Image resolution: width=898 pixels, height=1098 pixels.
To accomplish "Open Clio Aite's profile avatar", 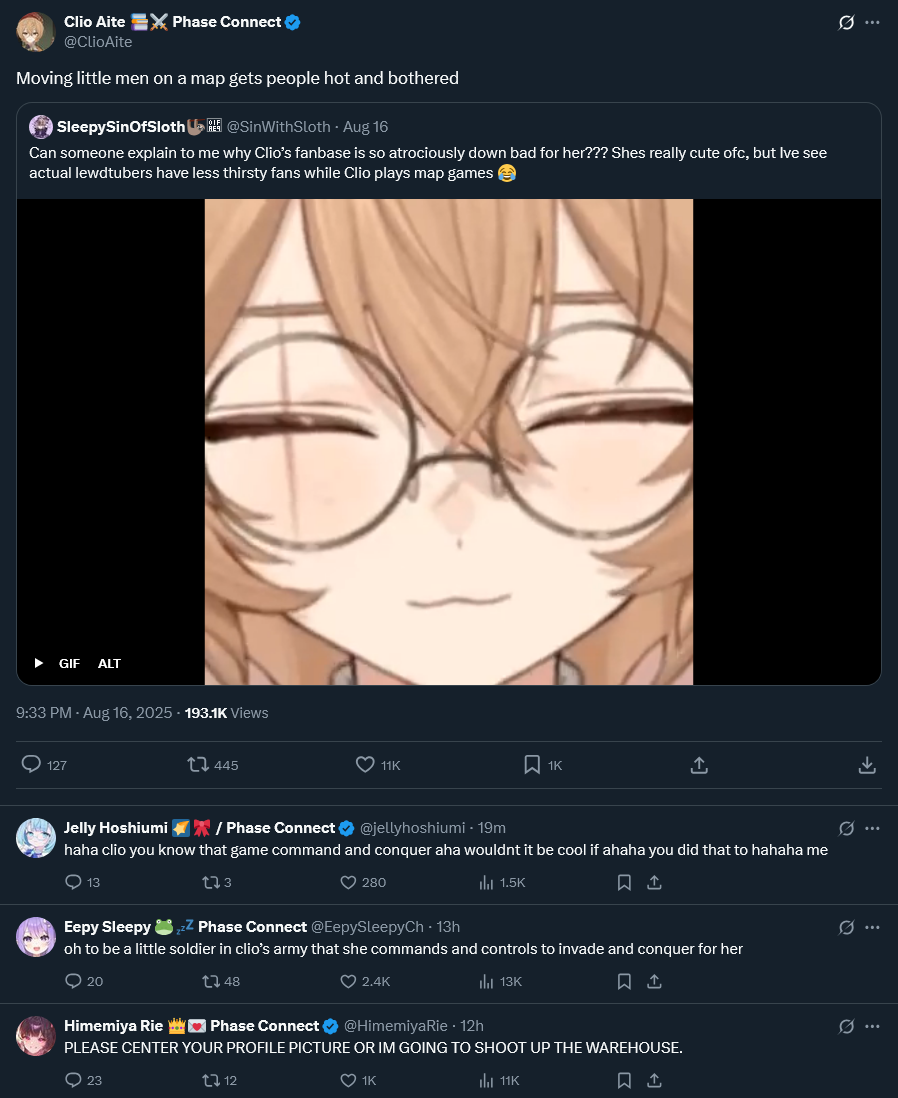I will tap(36, 32).
